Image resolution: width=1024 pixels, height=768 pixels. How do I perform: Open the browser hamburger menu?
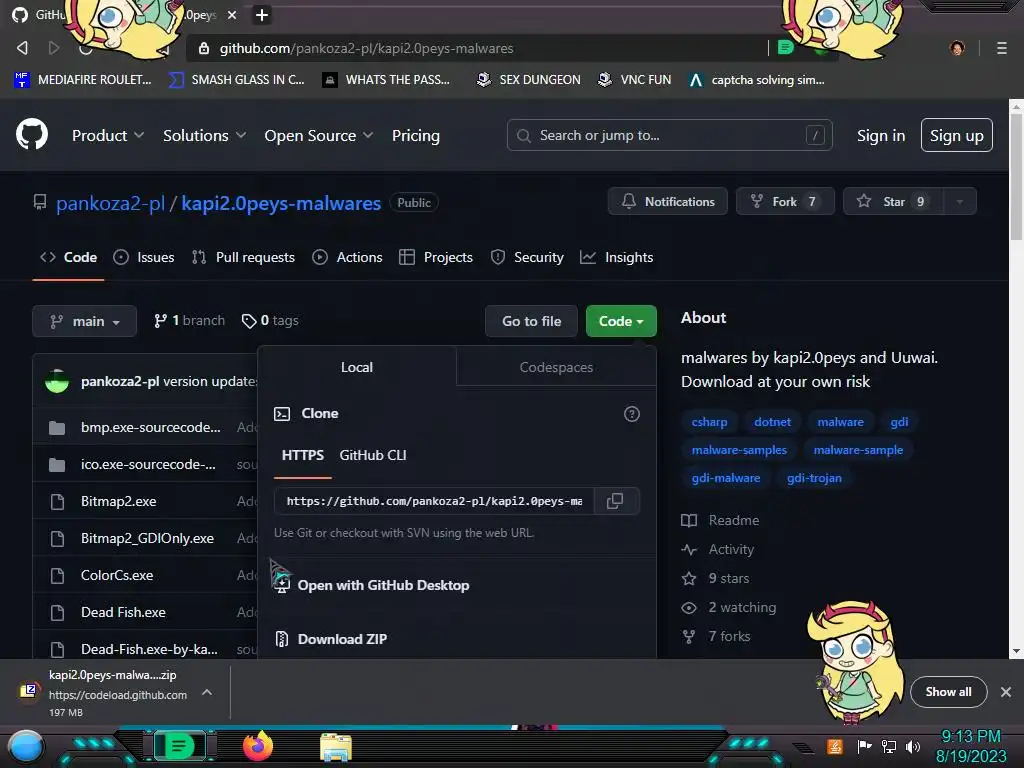pos(1001,48)
